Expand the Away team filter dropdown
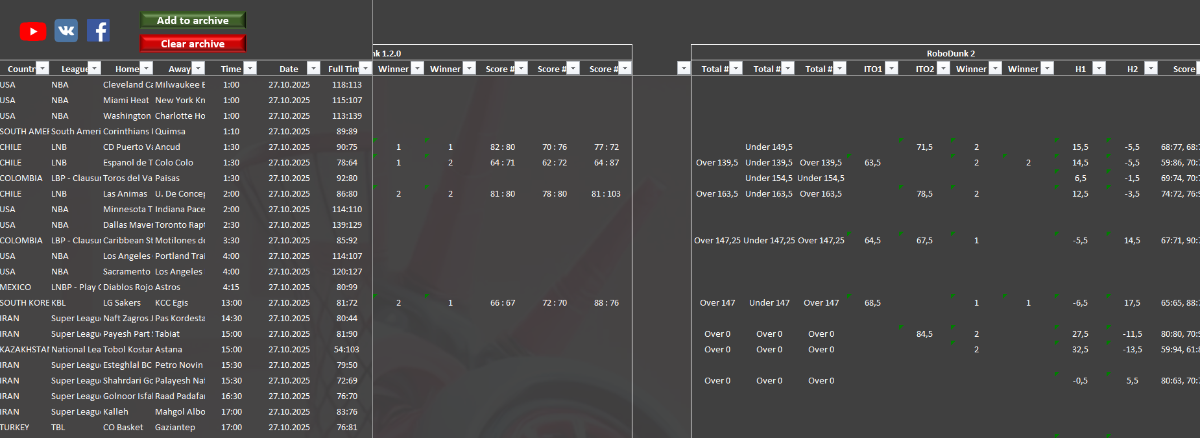This screenshot has width=1200, height=438. tap(198, 69)
